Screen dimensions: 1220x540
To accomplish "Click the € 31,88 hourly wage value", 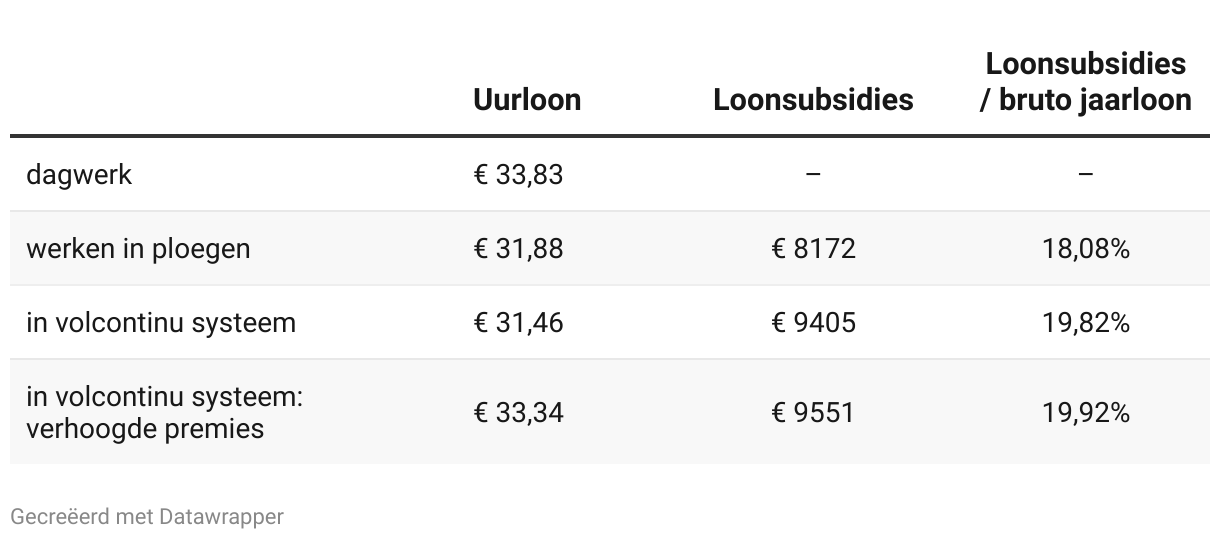I will tap(518, 249).
